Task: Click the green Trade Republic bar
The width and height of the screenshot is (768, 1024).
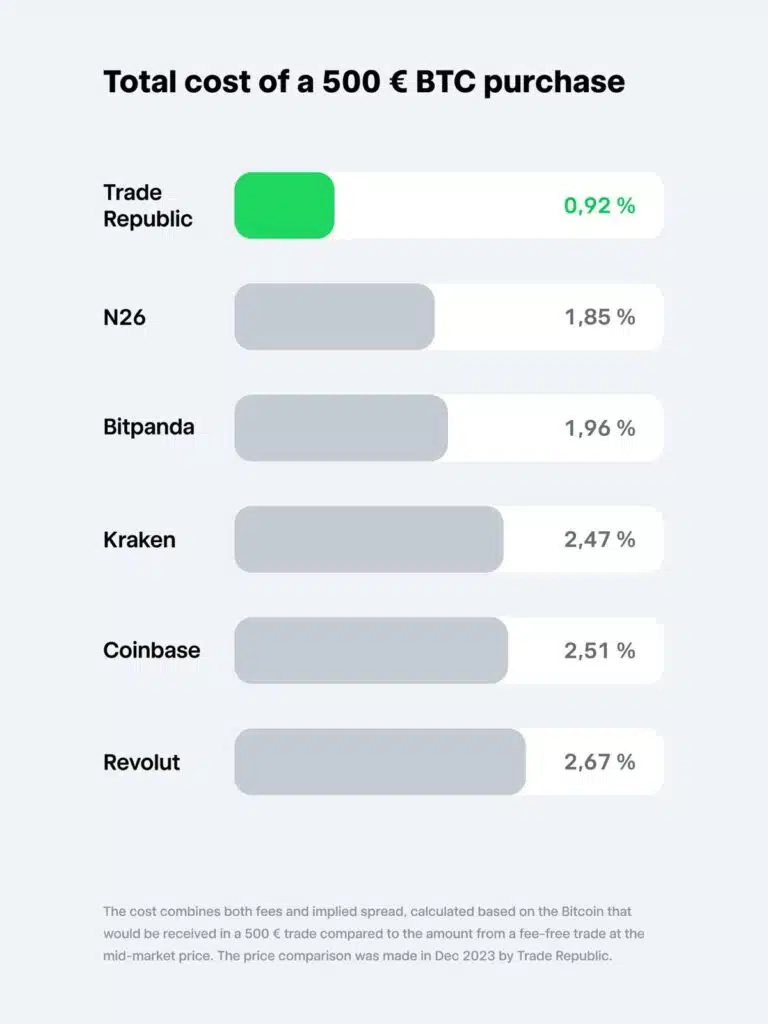Action: coord(284,206)
